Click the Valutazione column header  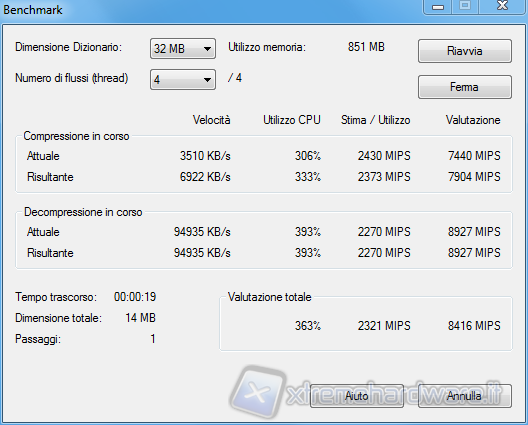point(473,120)
